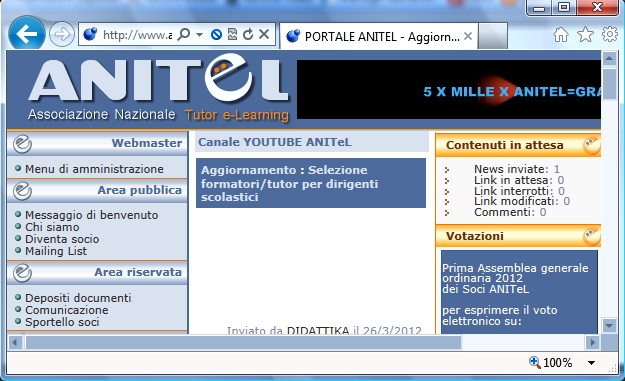Image resolution: width=625 pixels, height=381 pixels.
Task: Go back with the browser Back arrow
Action: point(27,34)
